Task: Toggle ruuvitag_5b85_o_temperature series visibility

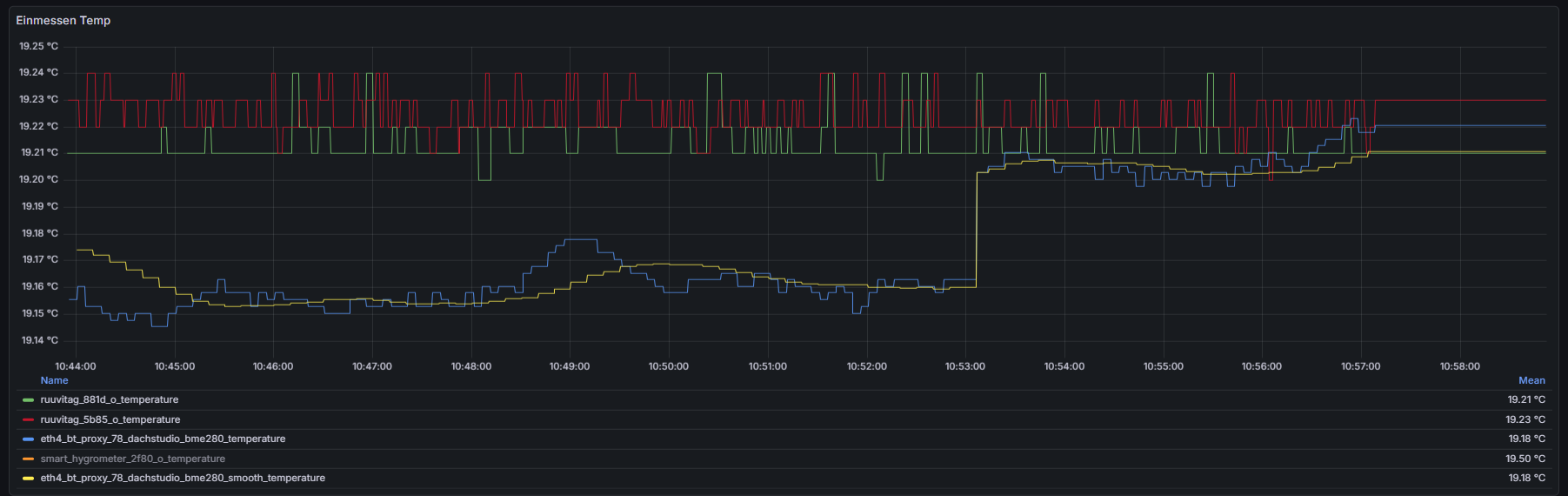Action: (x=110, y=419)
